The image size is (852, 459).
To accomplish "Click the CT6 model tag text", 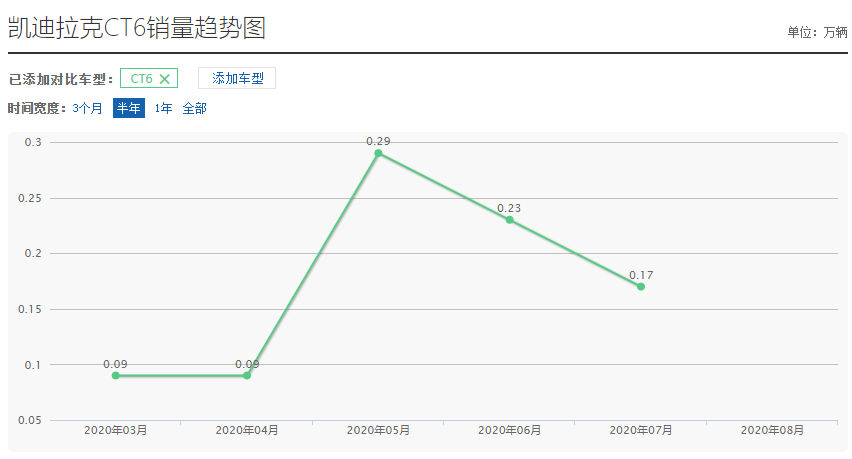I will pyautogui.click(x=141, y=79).
